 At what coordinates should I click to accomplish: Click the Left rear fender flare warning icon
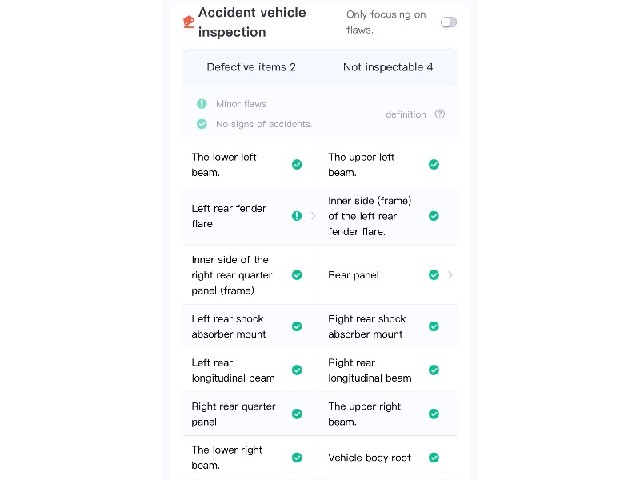pos(297,216)
